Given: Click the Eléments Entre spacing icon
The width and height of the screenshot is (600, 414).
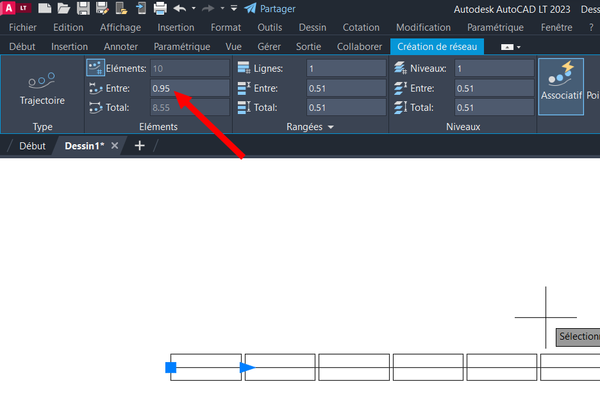Looking at the screenshot, I should [x=95, y=88].
